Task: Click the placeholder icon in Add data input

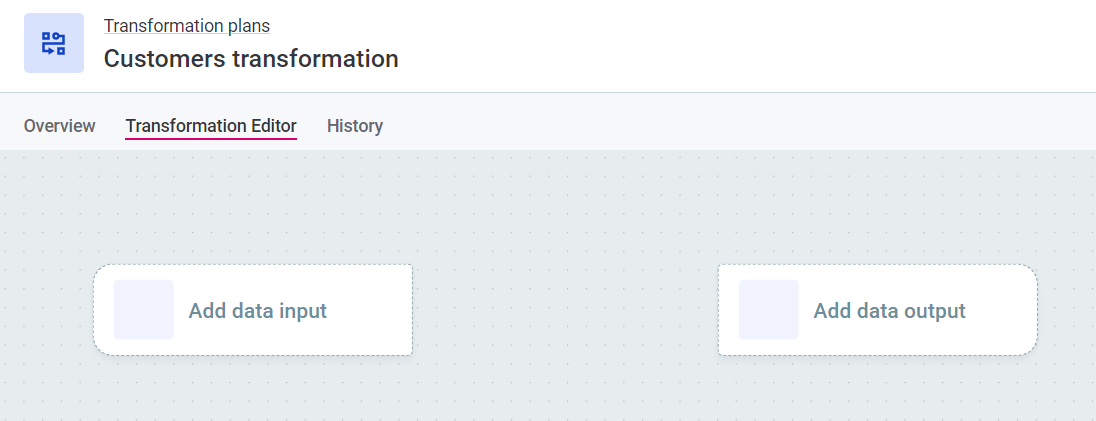Action: click(x=144, y=310)
